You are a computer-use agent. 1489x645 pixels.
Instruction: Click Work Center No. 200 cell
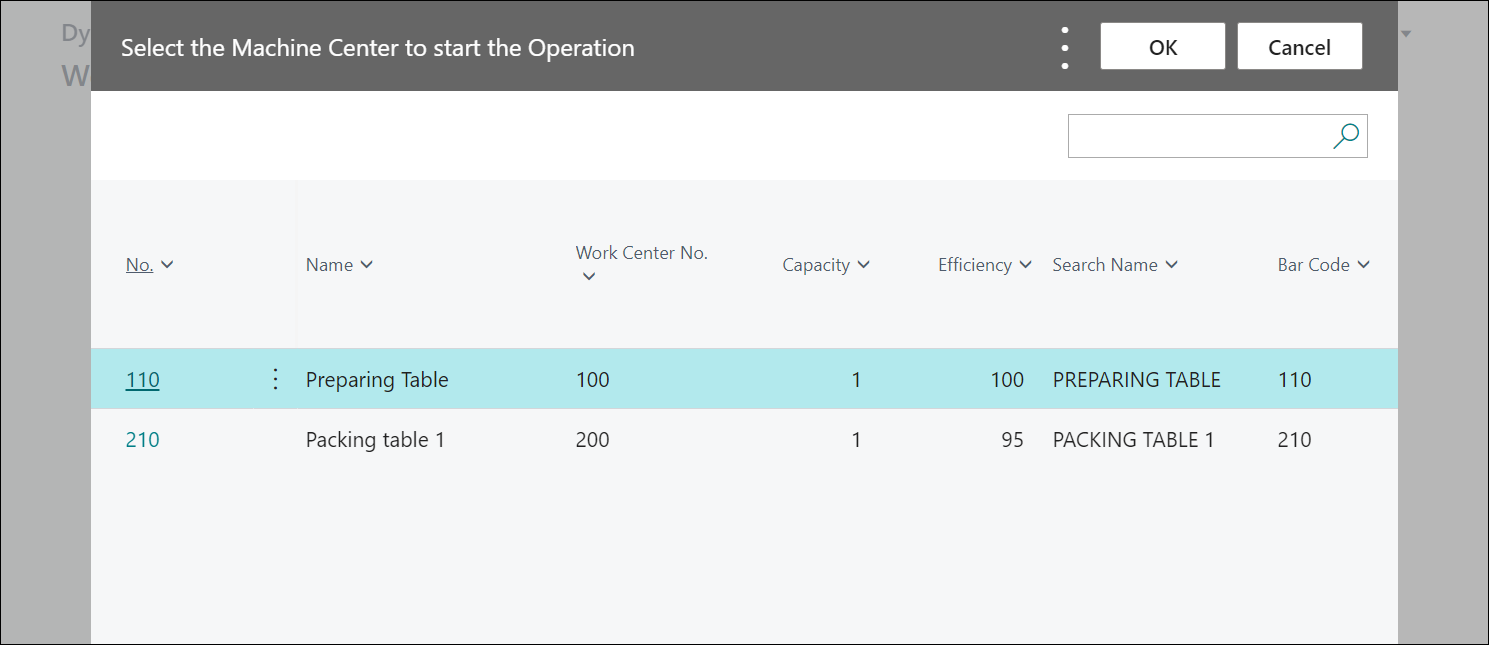[592, 440]
